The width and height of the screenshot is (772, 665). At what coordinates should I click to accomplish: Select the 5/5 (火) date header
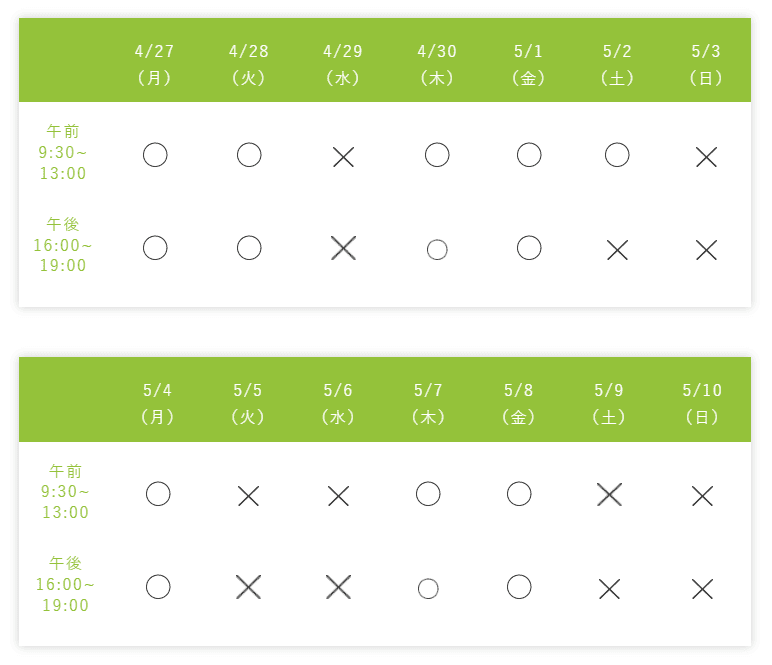point(248,404)
